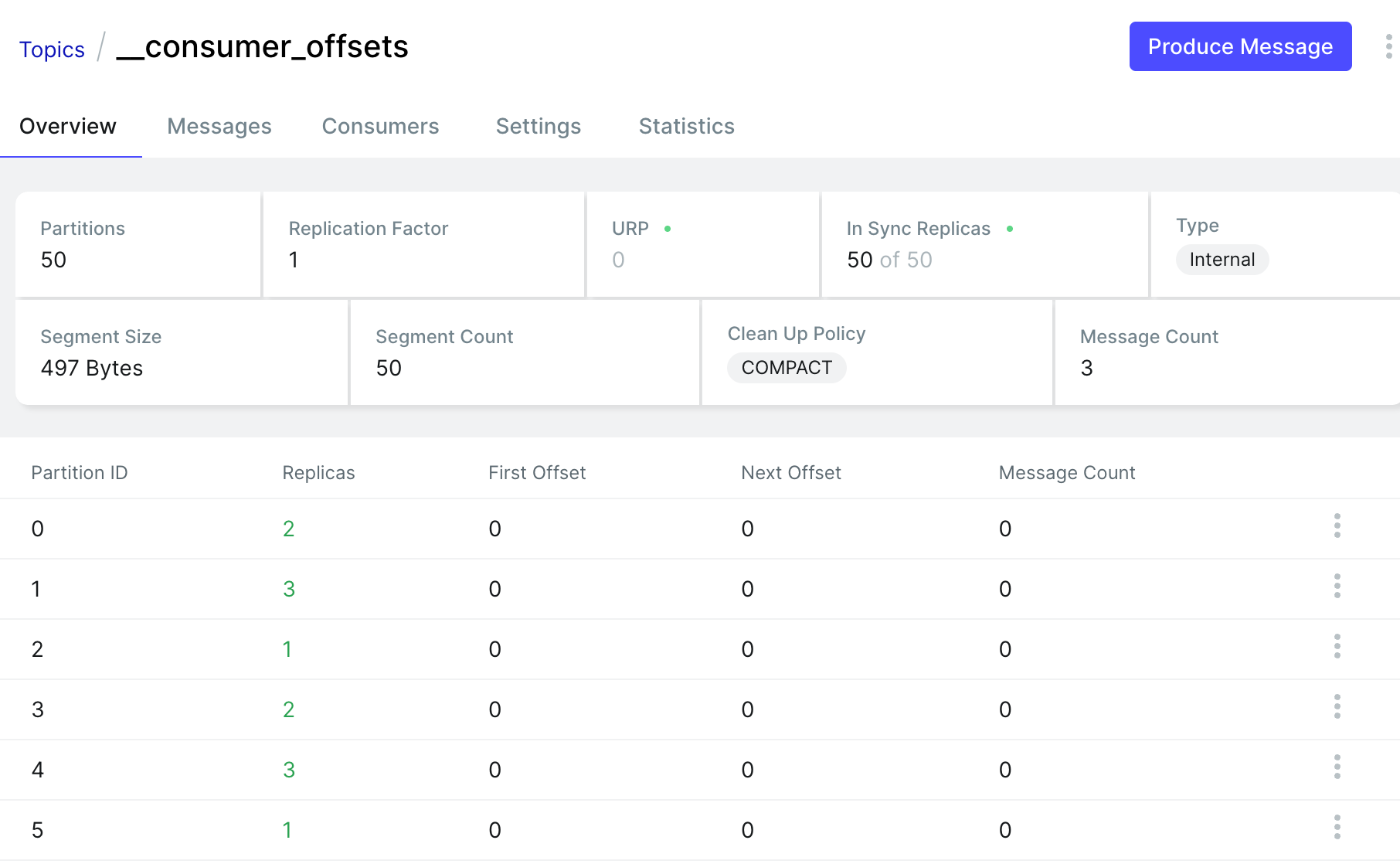Open actions menu for partition 0

(x=1337, y=526)
